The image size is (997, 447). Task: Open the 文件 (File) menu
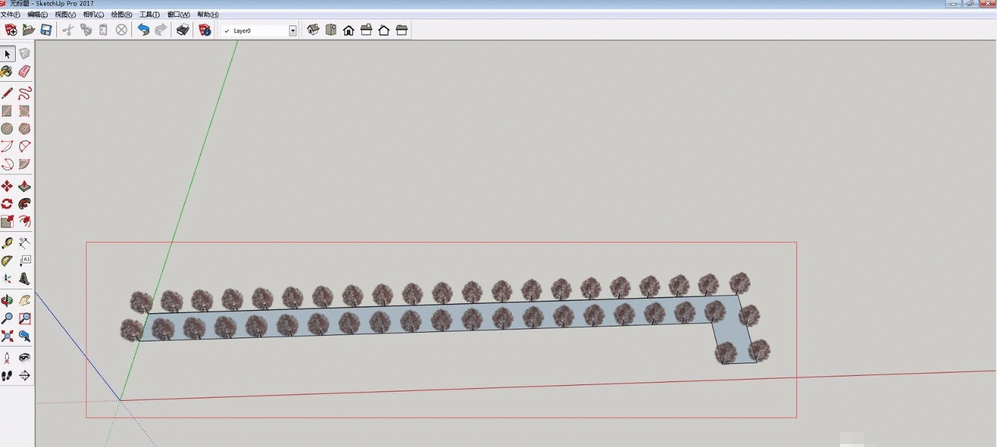(10, 15)
